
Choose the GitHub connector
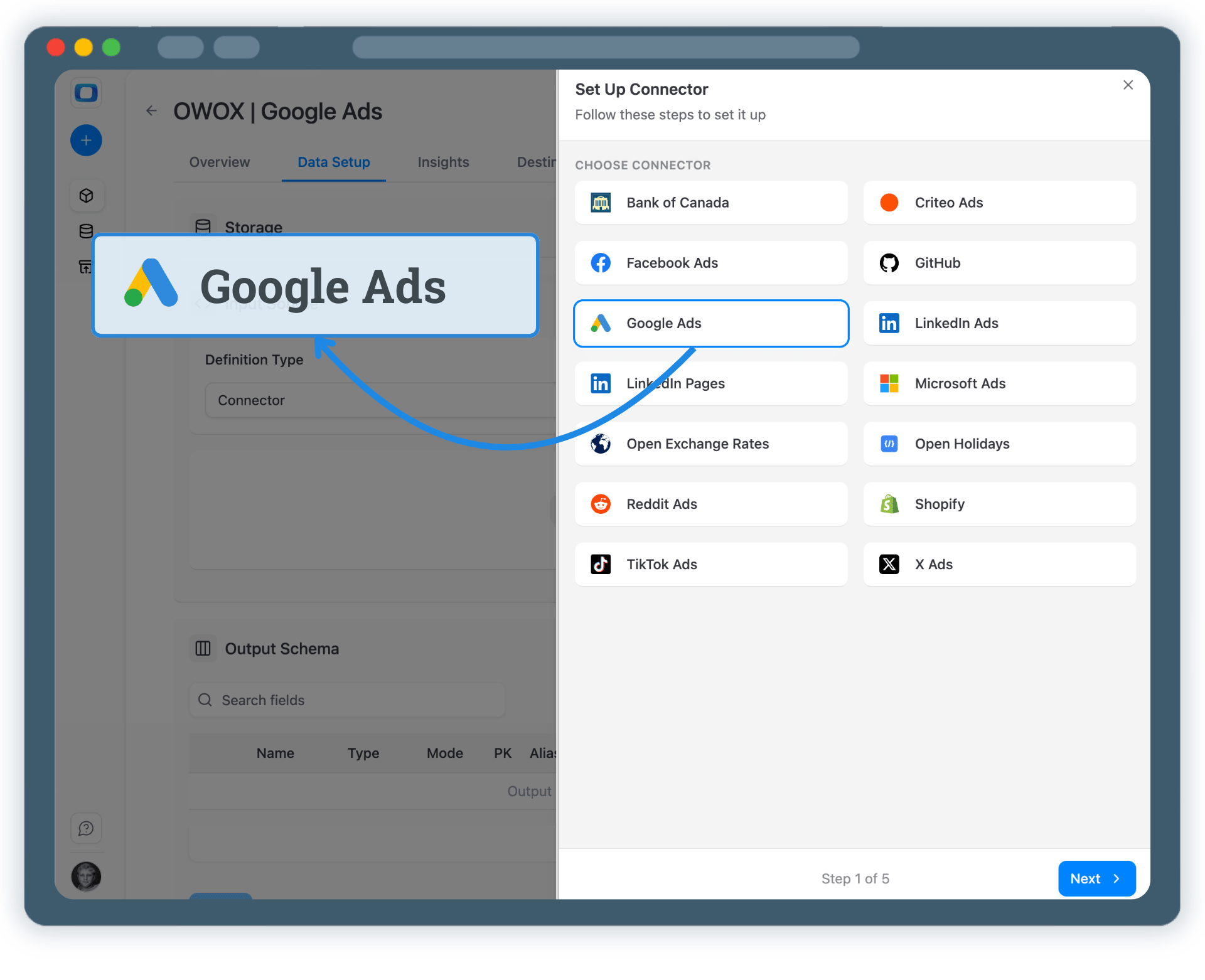[x=999, y=263]
